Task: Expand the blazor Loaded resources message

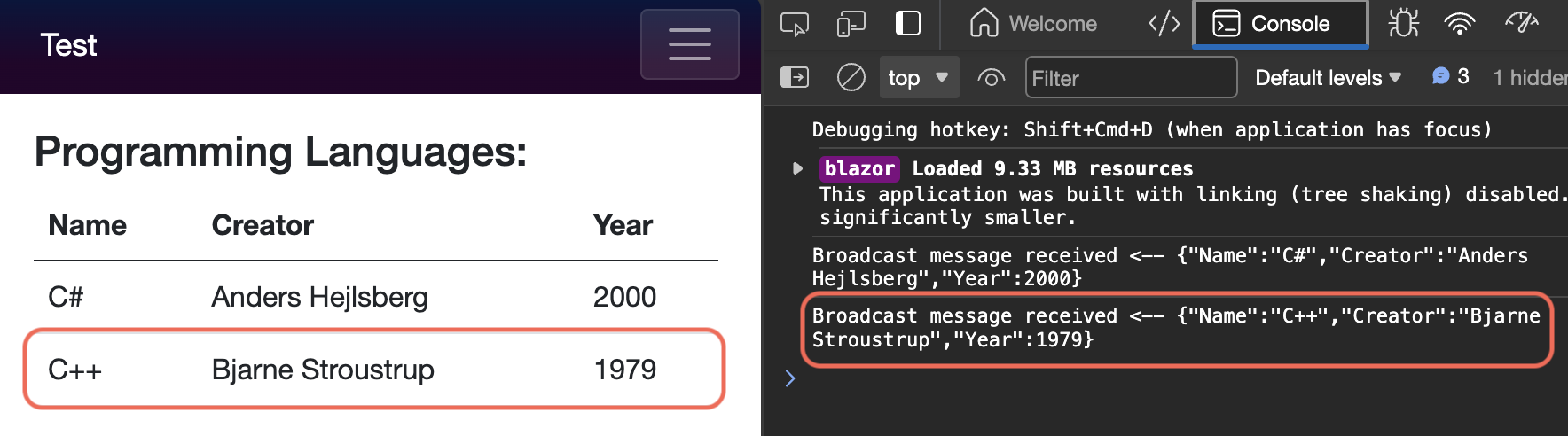Action: (797, 168)
